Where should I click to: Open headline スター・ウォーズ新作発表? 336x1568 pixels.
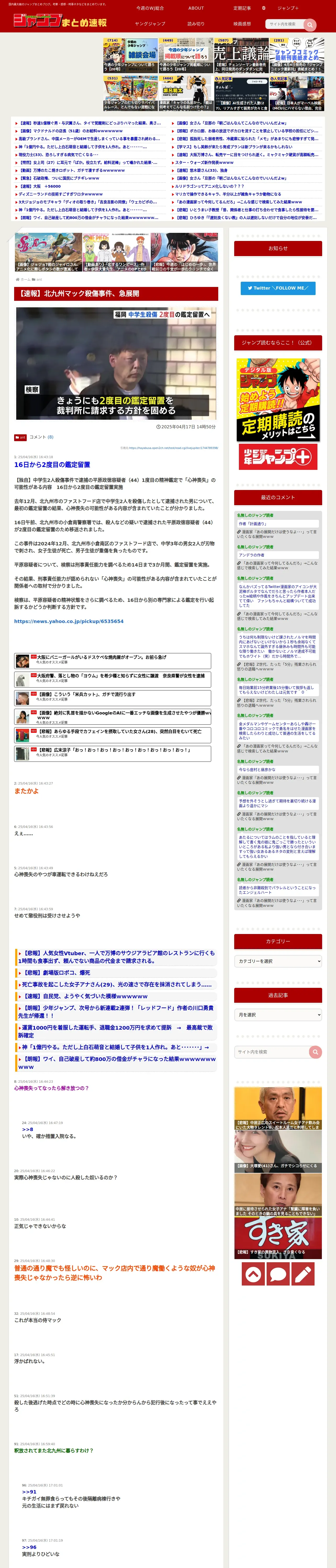[x=204, y=163]
